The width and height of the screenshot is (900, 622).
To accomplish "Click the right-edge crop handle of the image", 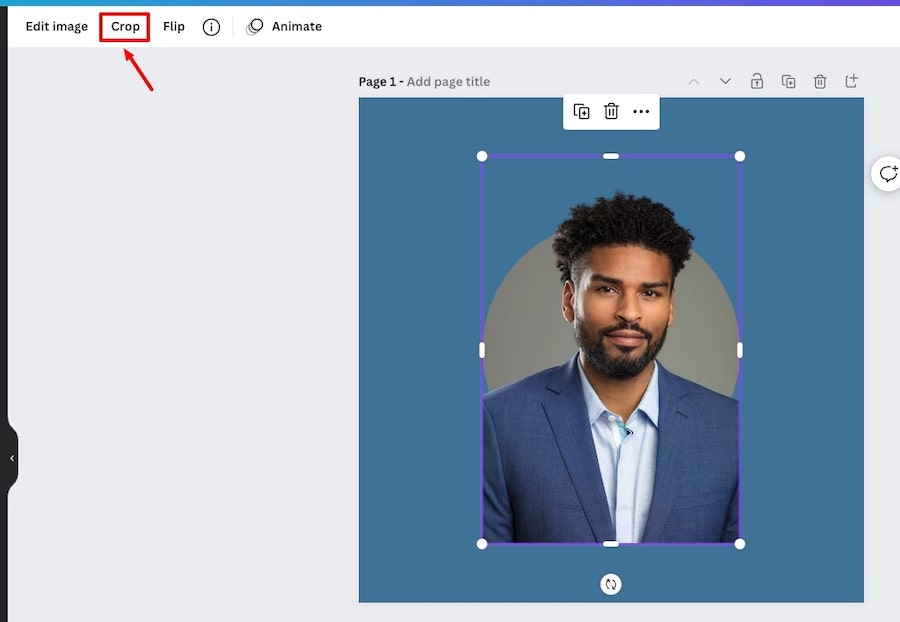I will point(740,350).
